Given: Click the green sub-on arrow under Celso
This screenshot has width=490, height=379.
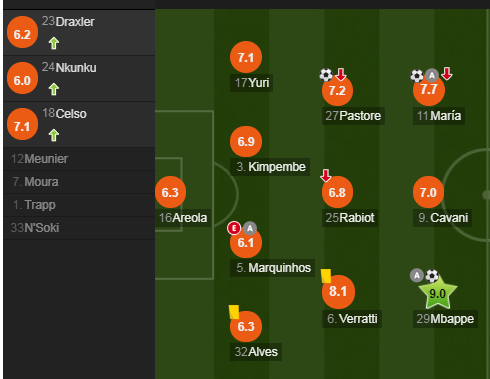Looking at the screenshot, I should pos(54,135).
